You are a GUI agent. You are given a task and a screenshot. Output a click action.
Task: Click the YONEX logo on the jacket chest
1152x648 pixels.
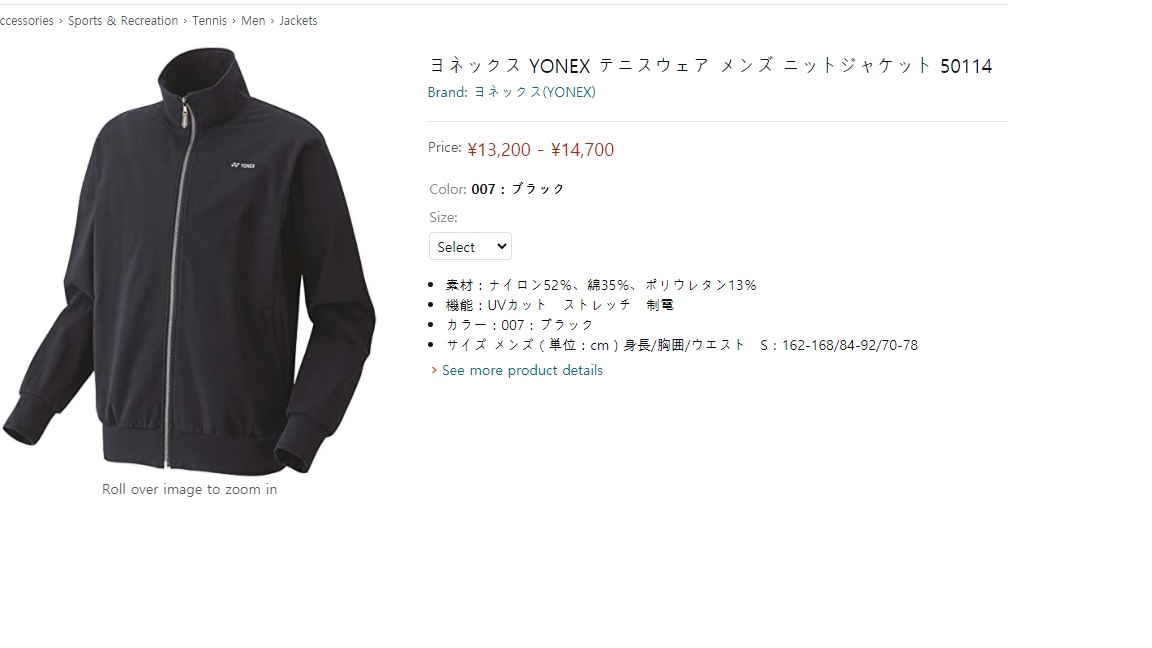pos(243,165)
